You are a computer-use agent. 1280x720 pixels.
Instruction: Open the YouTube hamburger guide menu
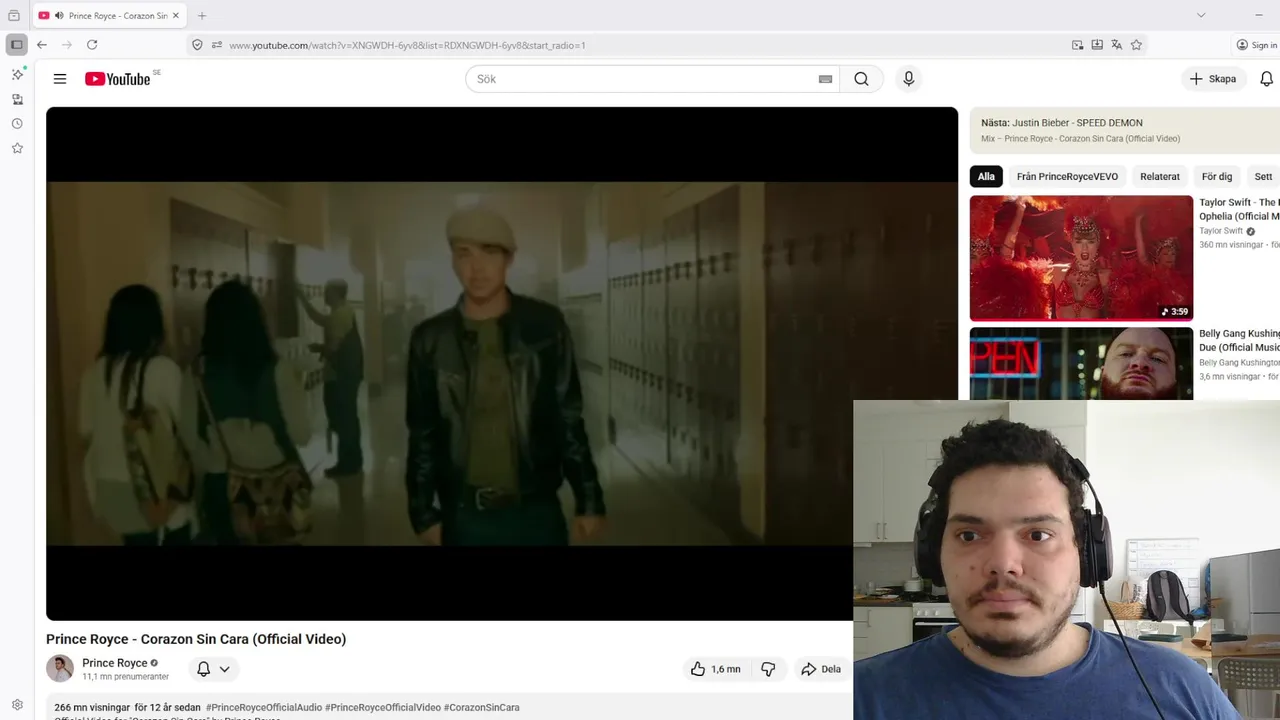tap(60, 79)
